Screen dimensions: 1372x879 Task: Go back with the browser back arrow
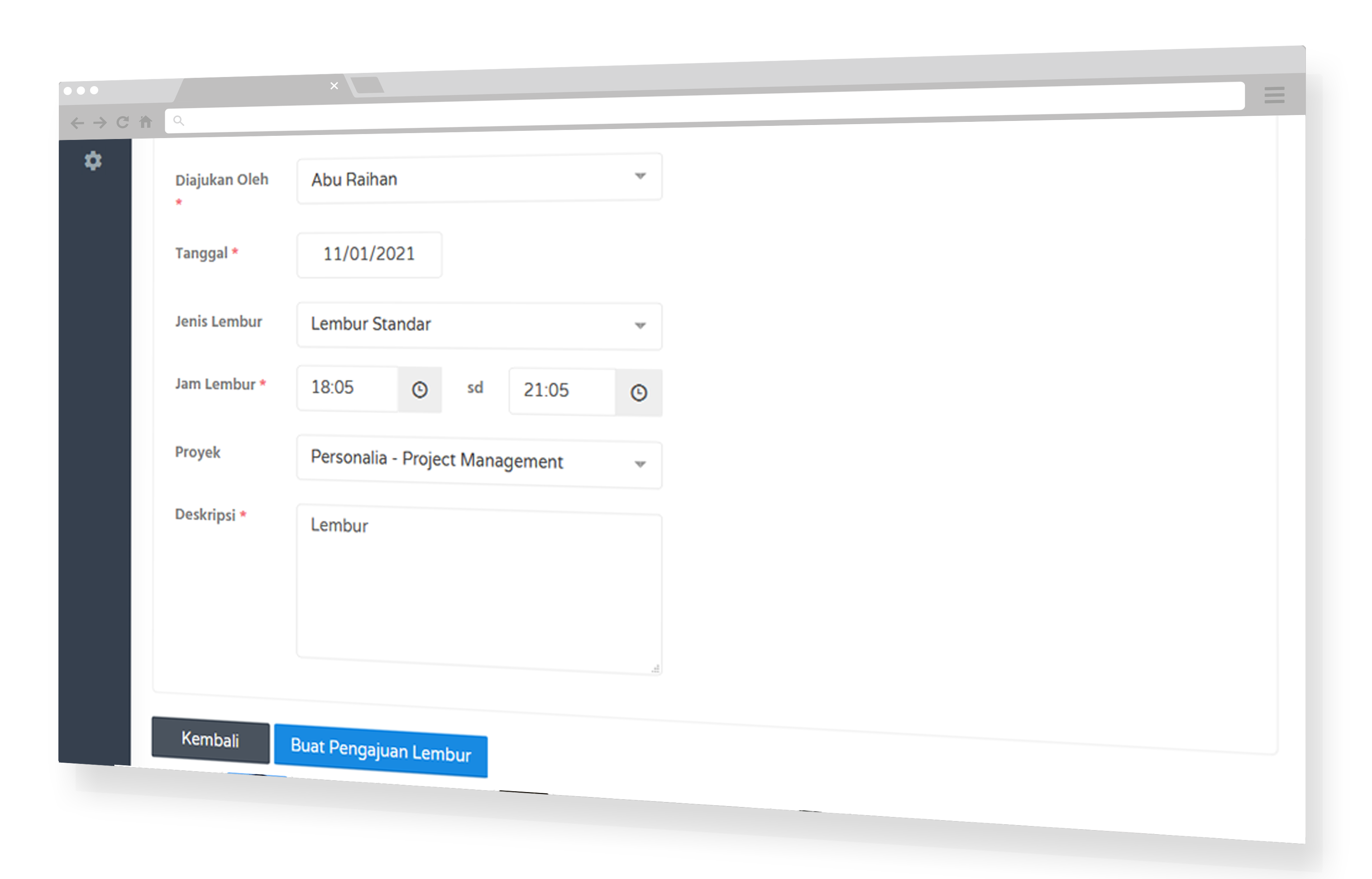77,123
